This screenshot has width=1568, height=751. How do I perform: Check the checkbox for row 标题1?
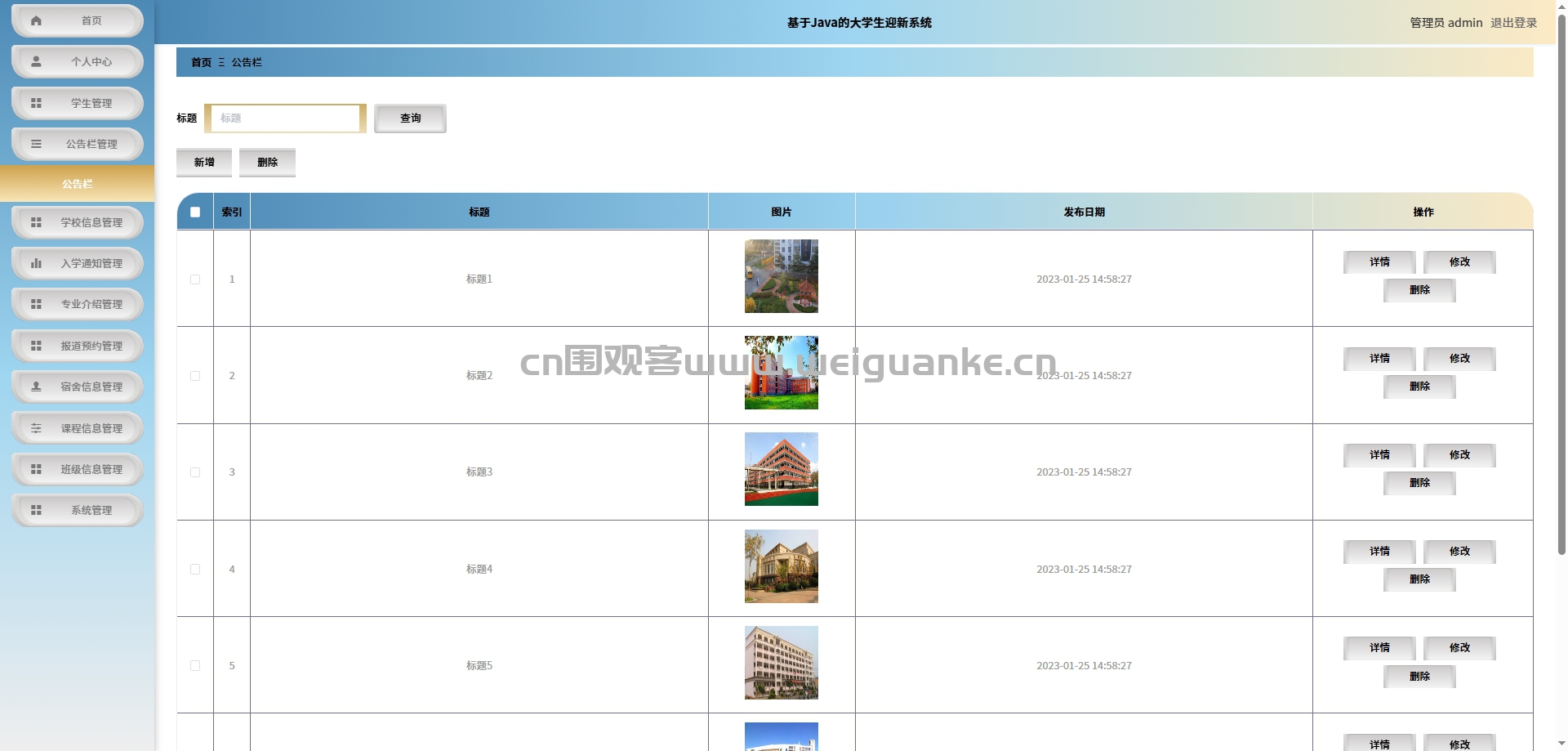[x=195, y=279]
